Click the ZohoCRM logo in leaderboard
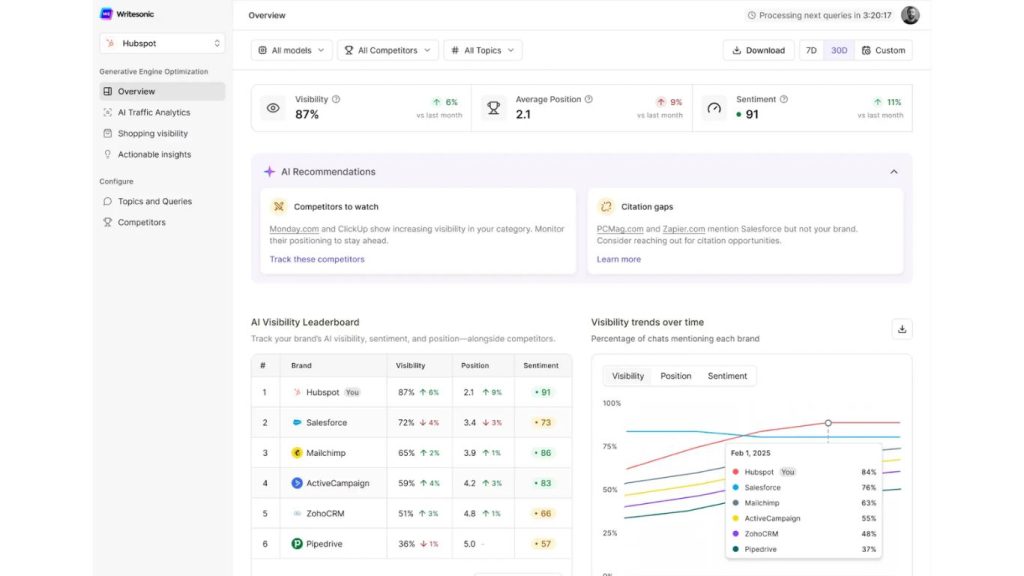The image size is (1024, 576). click(x=297, y=513)
